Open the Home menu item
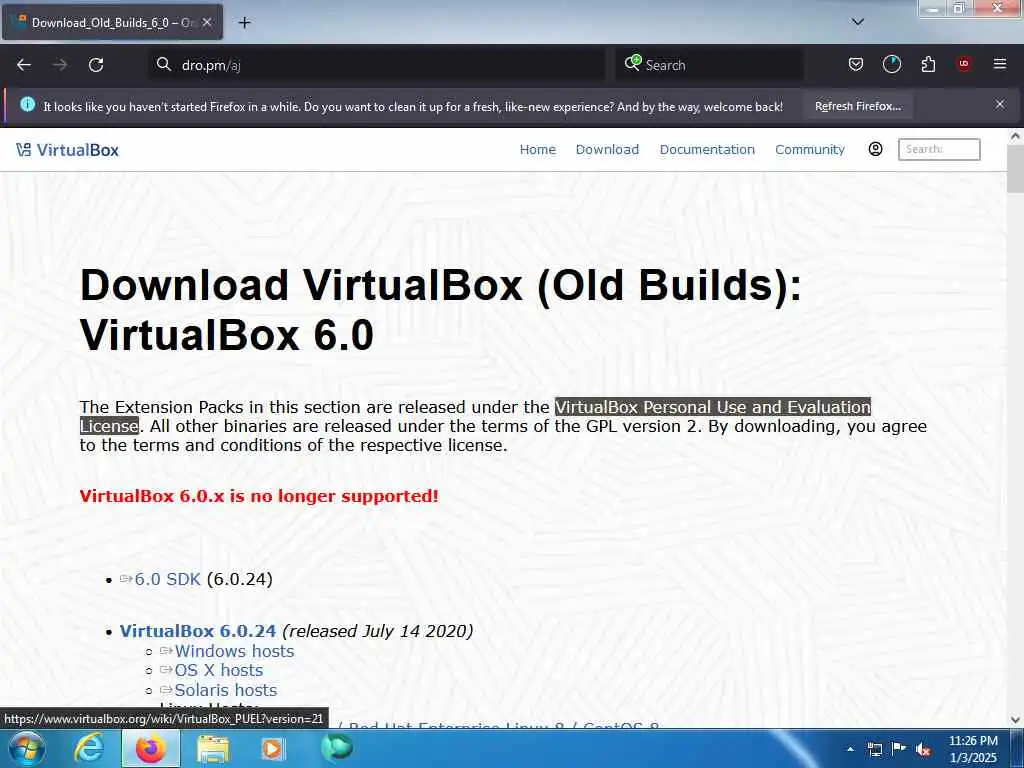1024x768 pixels. tap(537, 150)
